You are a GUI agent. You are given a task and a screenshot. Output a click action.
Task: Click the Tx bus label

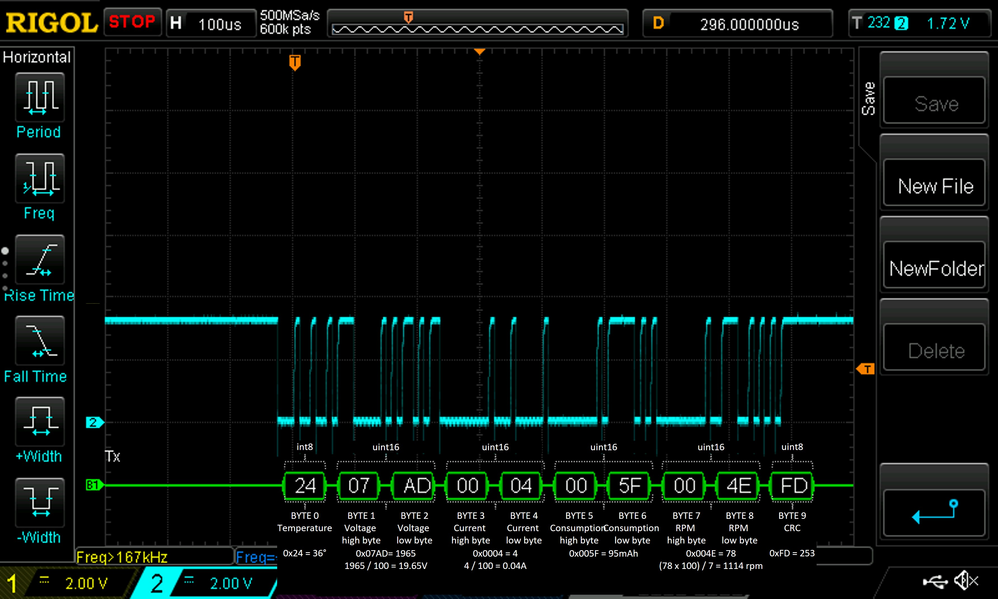tap(113, 456)
